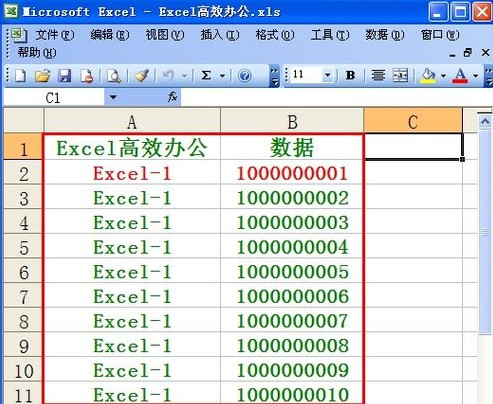493x404 pixels.
Task: Select the active cell C1
Action: coord(413,147)
